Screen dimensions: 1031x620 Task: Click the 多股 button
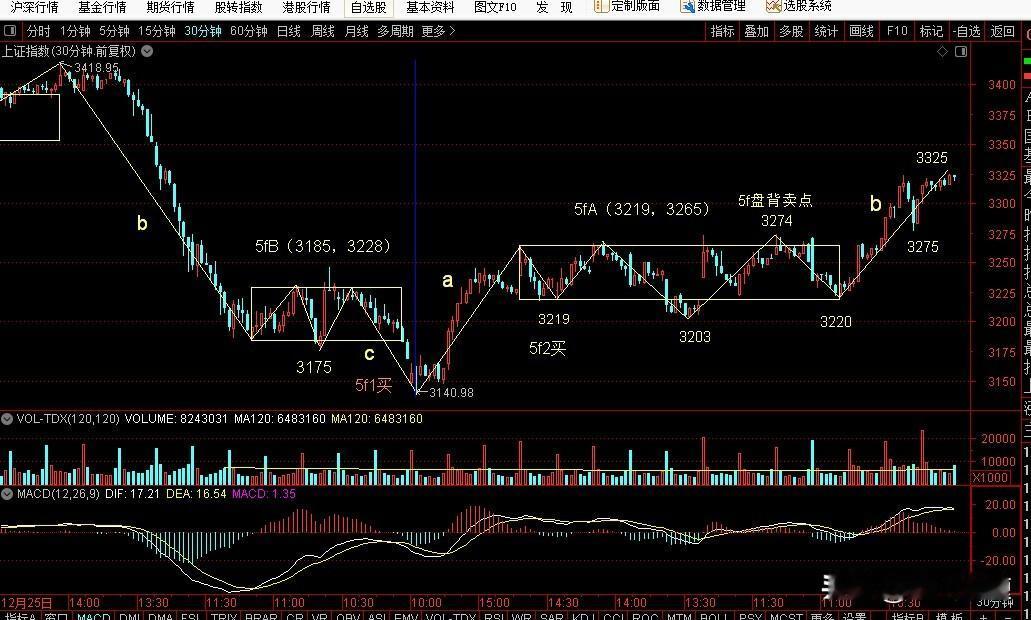click(791, 31)
